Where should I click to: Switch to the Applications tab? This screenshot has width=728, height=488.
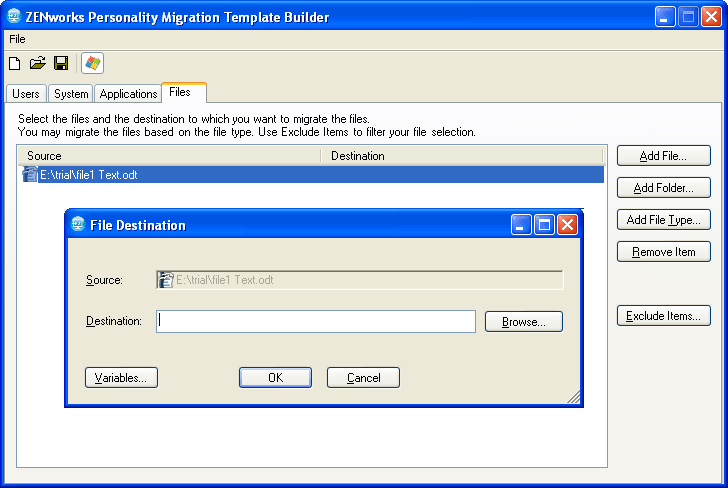click(128, 94)
